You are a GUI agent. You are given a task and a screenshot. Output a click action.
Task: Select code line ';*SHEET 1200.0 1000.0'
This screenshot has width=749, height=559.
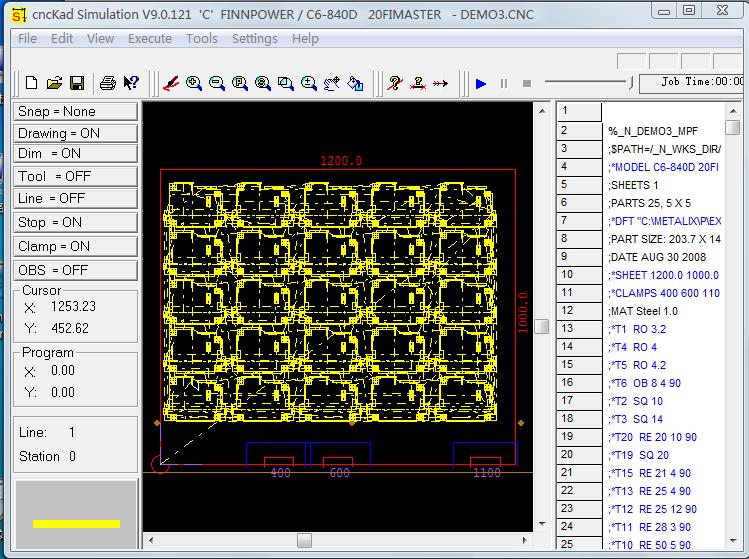coord(663,275)
